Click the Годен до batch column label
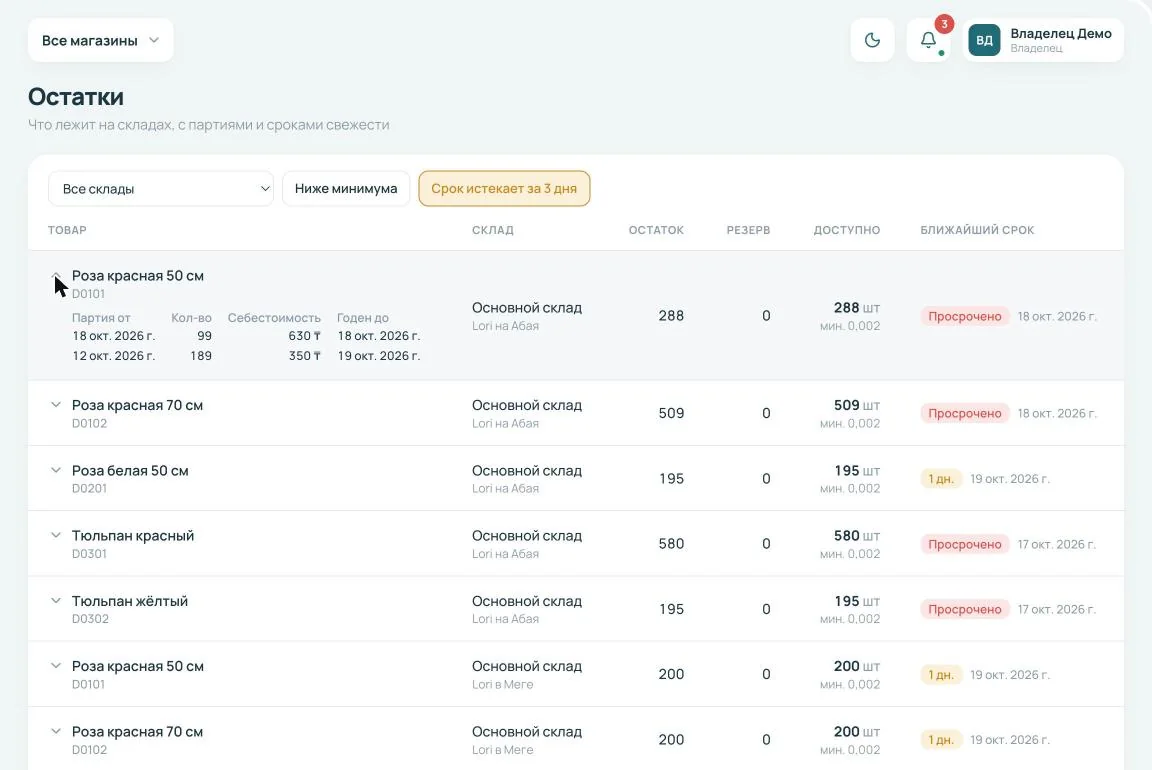Screen dimensions: 1152x770 (x=363, y=318)
